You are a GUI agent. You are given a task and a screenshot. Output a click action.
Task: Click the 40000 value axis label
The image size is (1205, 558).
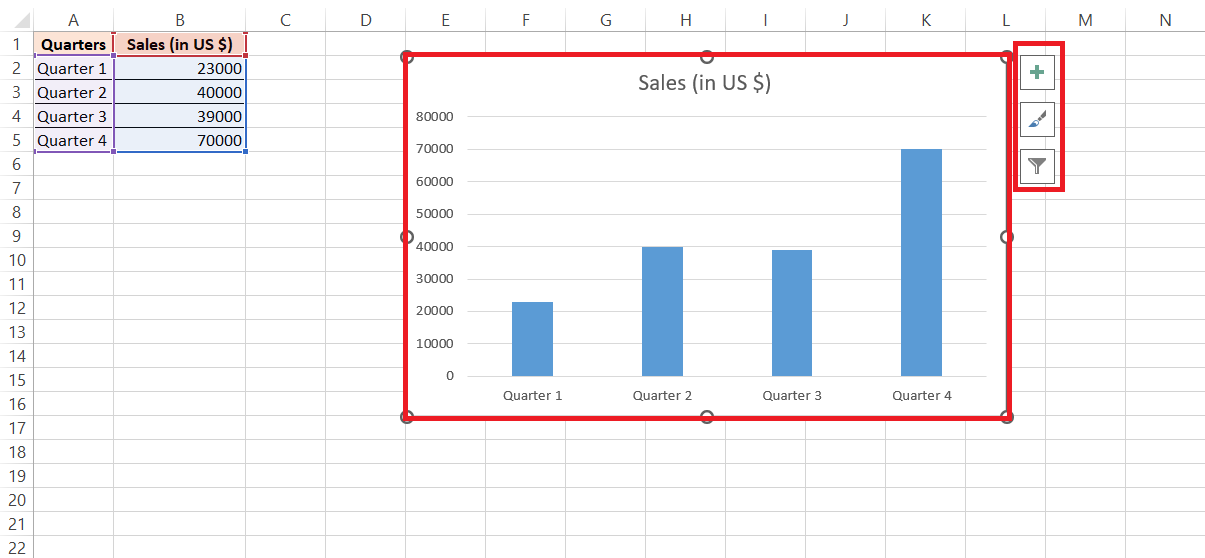pyautogui.click(x=435, y=246)
